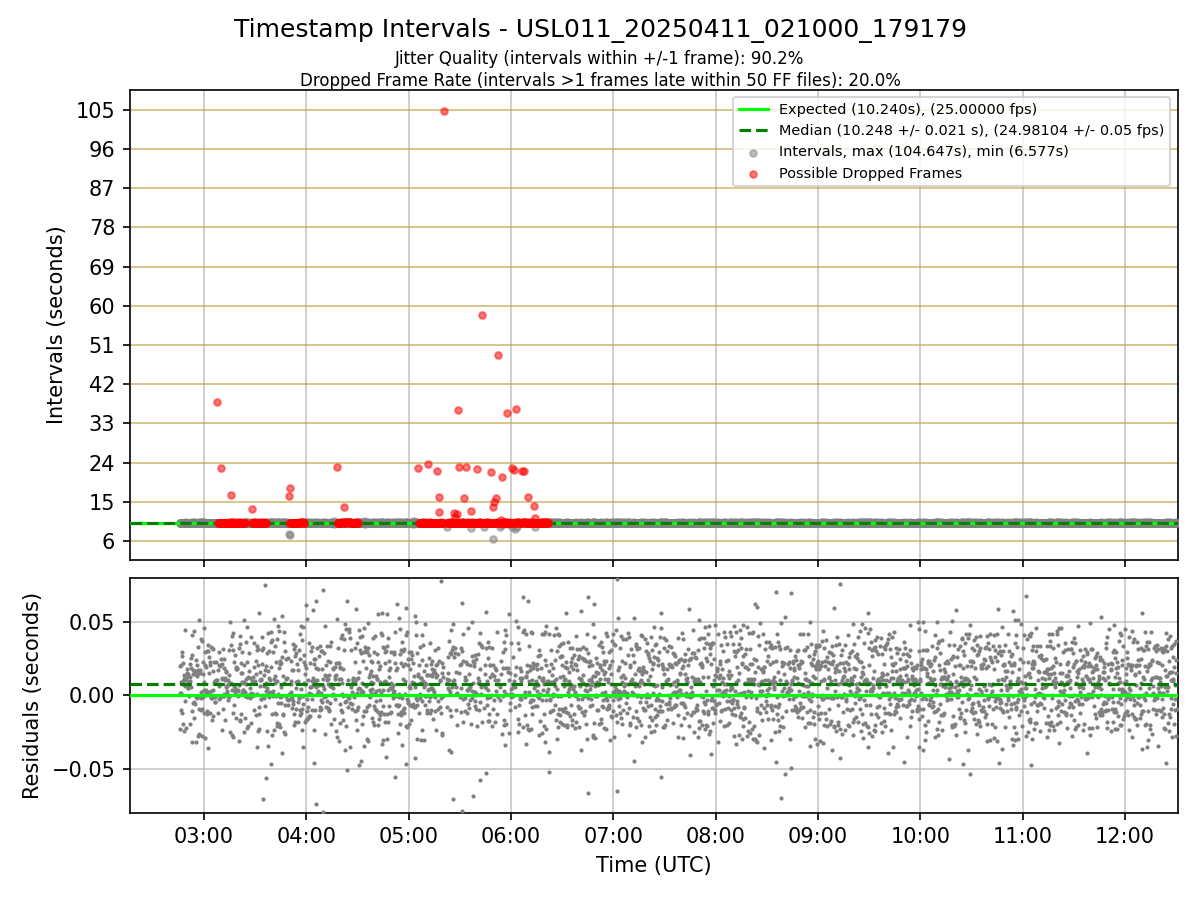Click the x-axis tick label '06:00'
The height and width of the screenshot is (900, 1200).
[x=511, y=835]
